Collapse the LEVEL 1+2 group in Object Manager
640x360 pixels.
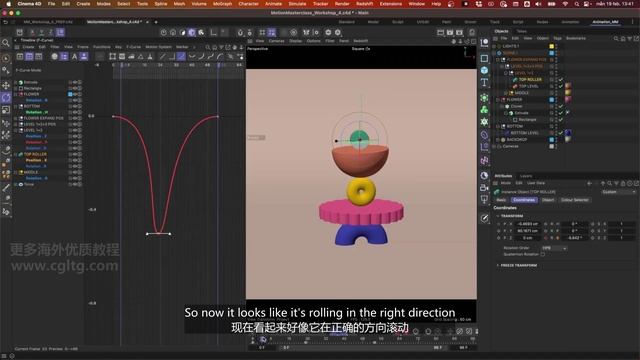506,73
